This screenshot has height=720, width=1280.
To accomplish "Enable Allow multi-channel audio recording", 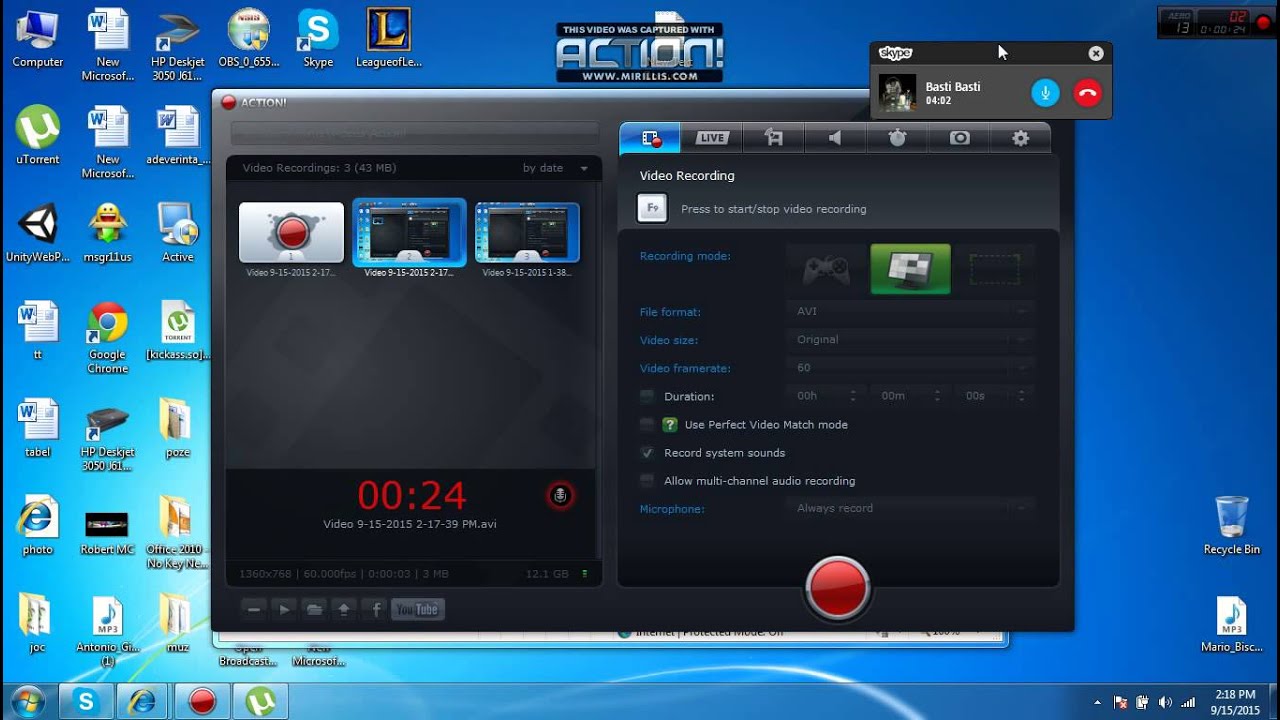I will 647,480.
